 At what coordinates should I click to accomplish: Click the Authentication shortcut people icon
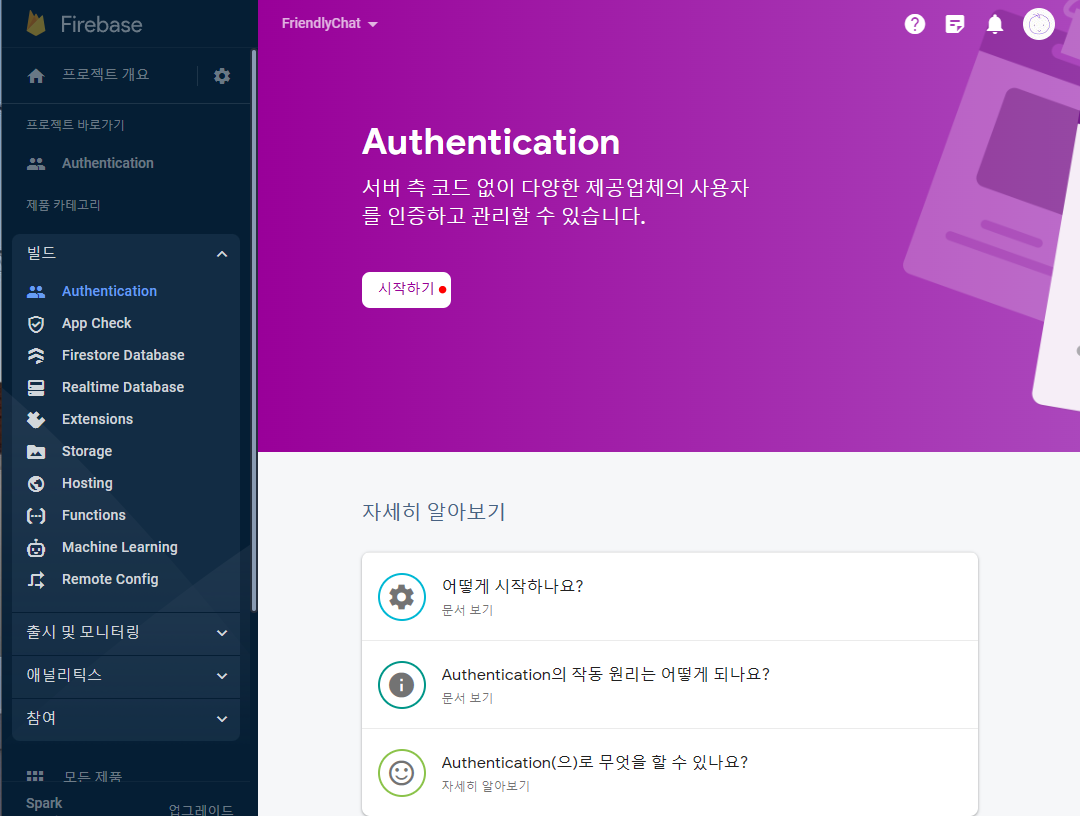pos(36,164)
